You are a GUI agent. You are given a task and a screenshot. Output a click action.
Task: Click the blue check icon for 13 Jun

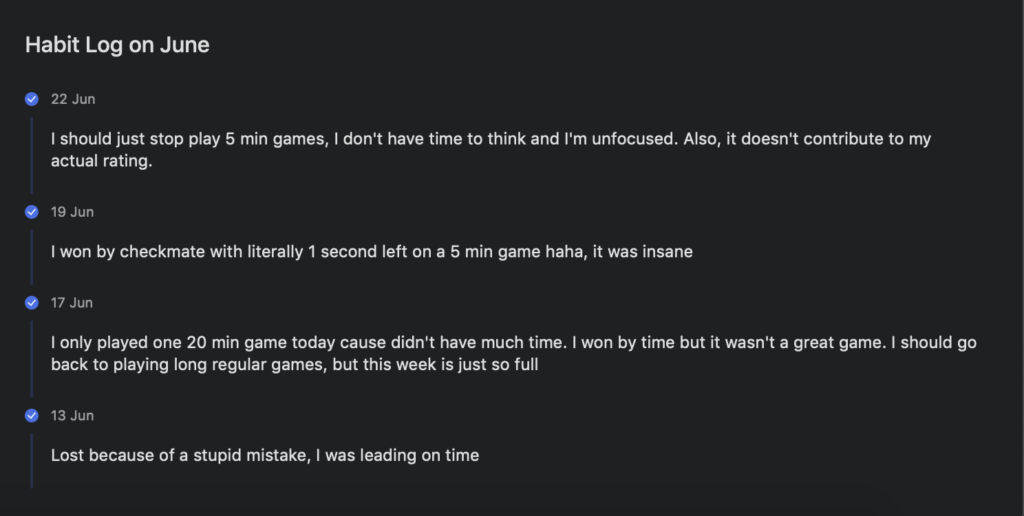pyautogui.click(x=32, y=415)
